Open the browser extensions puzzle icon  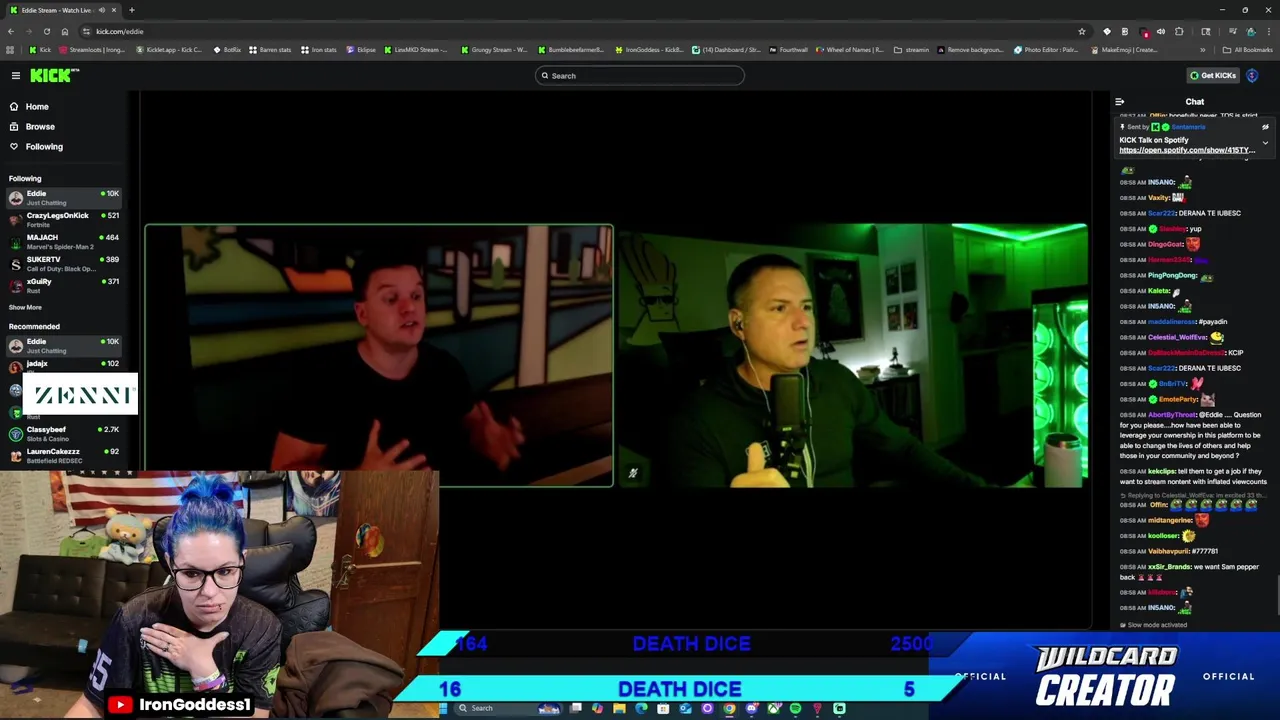tap(1179, 31)
